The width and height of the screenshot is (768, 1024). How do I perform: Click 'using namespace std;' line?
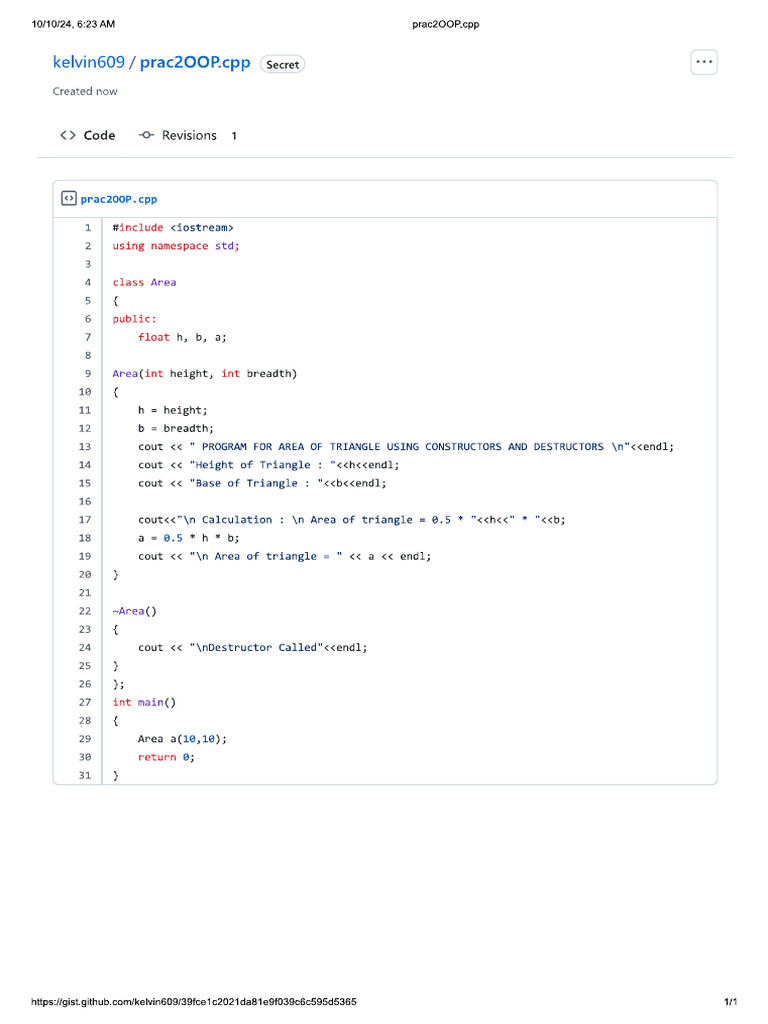(176, 246)
